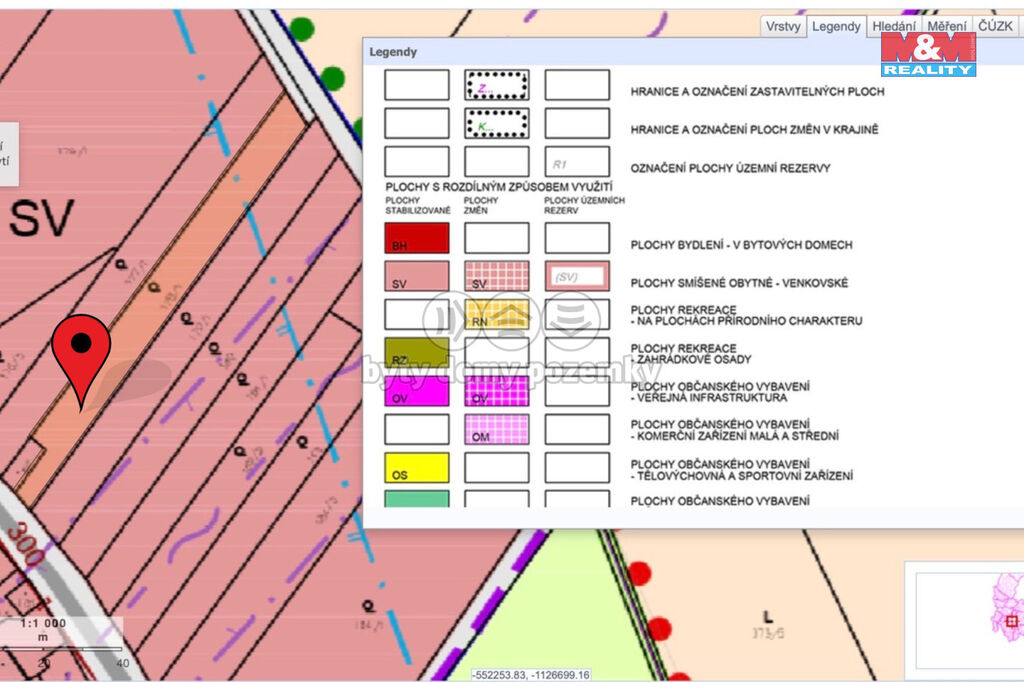Select the Legendy tab

(836, 27)
